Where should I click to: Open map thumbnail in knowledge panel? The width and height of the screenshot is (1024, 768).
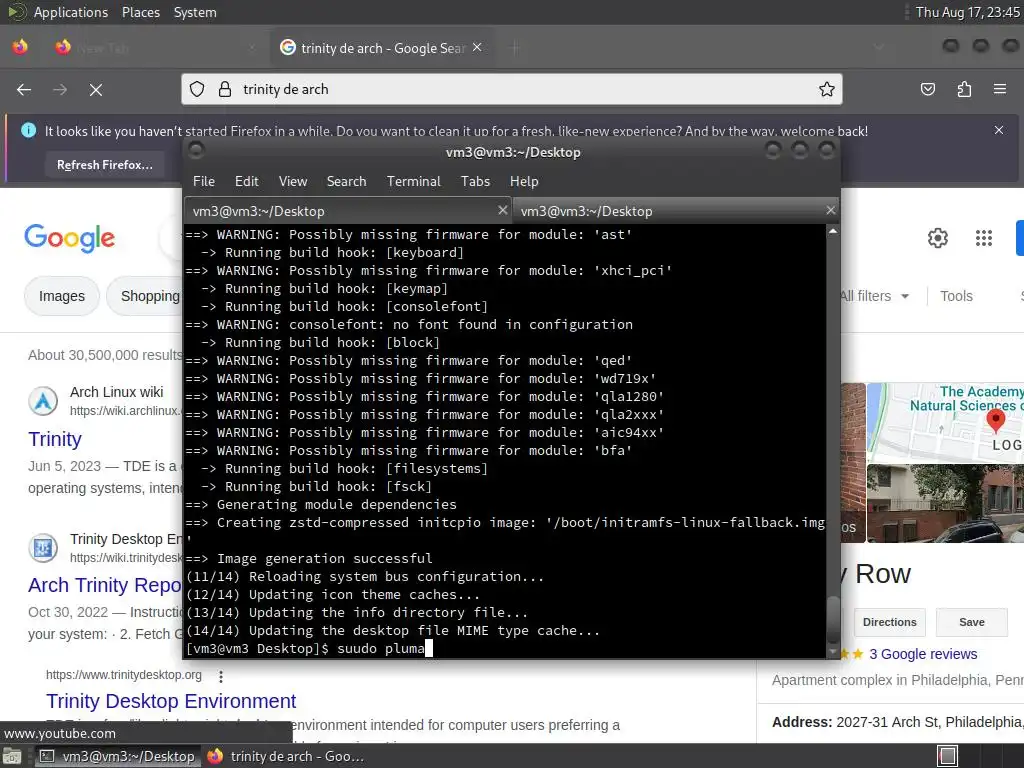coord(945,423)
